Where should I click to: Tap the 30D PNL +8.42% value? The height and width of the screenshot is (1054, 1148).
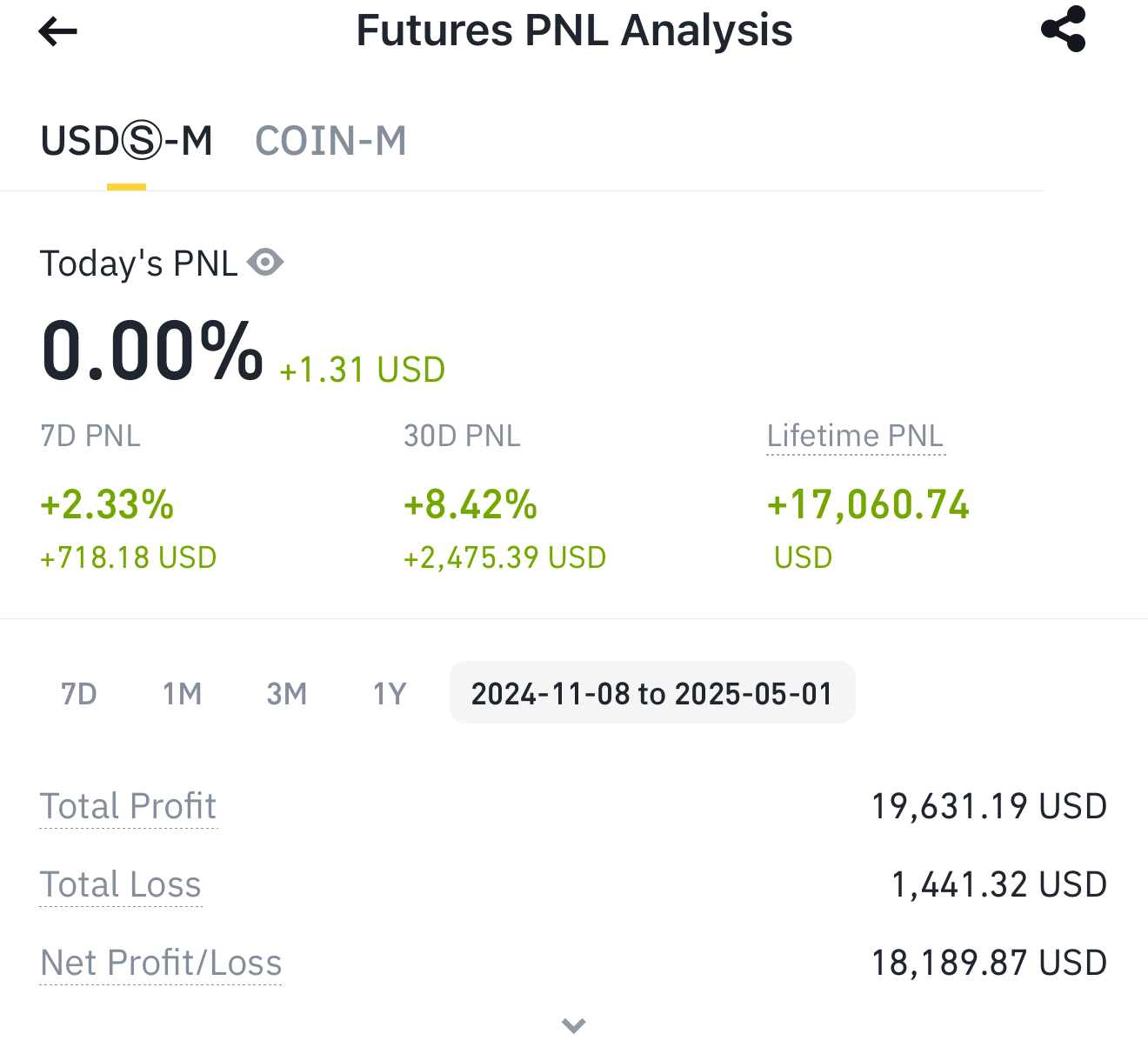pos(471,504)
